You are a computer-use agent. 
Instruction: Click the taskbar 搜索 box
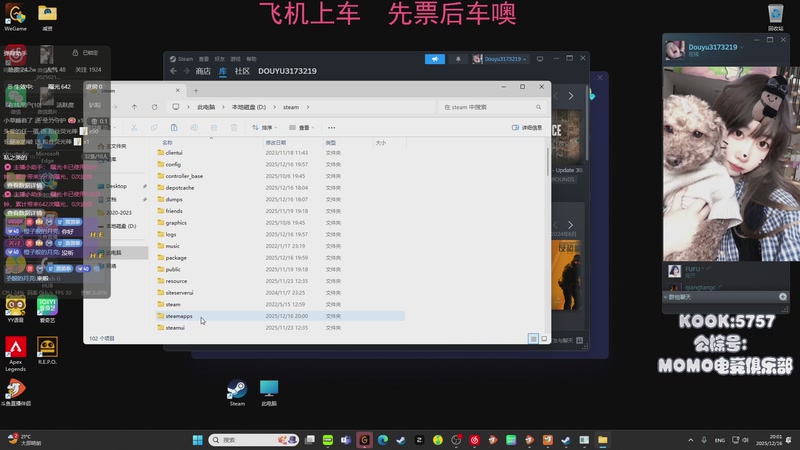(x=254, y=440)
